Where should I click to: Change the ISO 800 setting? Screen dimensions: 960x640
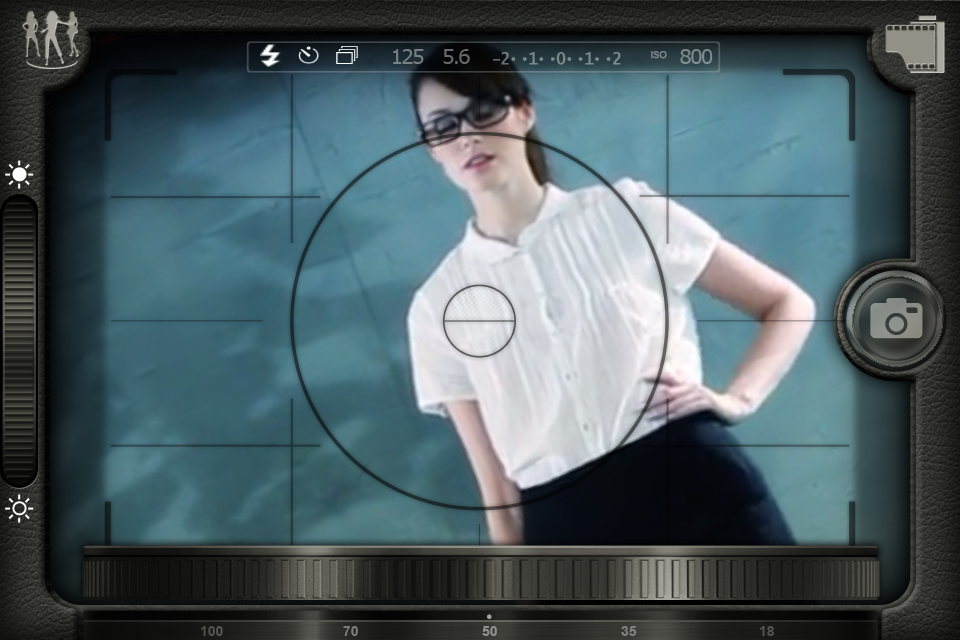pos(681,56)
